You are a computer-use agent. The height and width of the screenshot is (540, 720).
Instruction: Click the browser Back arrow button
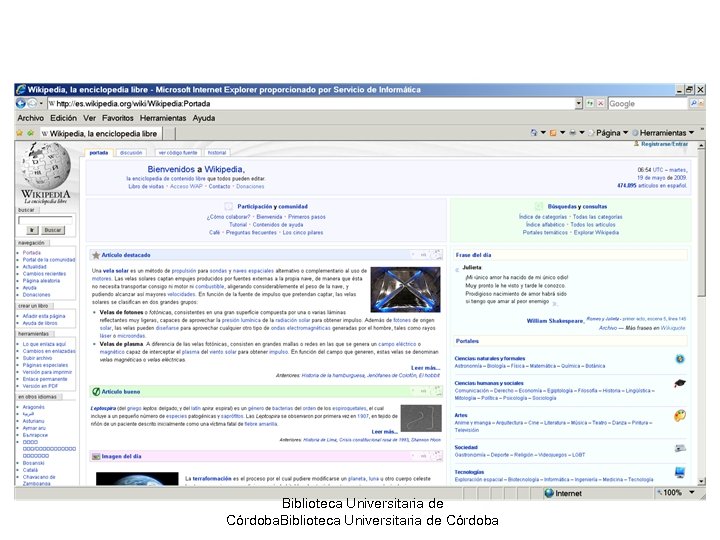21,103
